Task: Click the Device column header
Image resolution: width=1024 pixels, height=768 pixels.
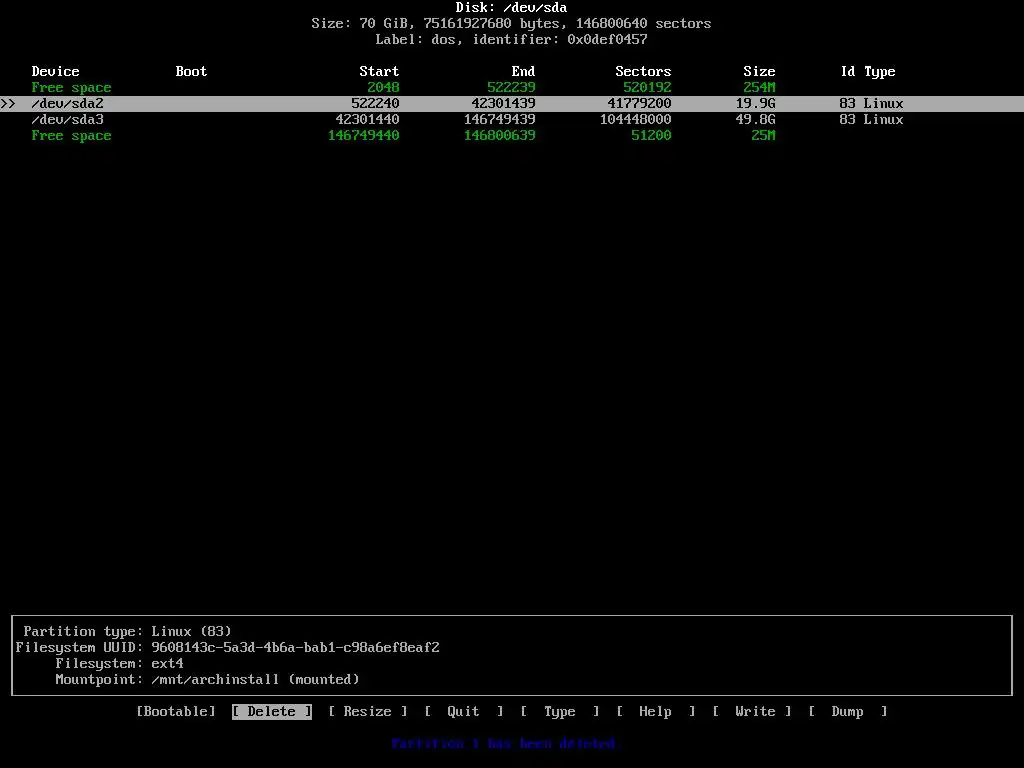Action: point(56,71)
